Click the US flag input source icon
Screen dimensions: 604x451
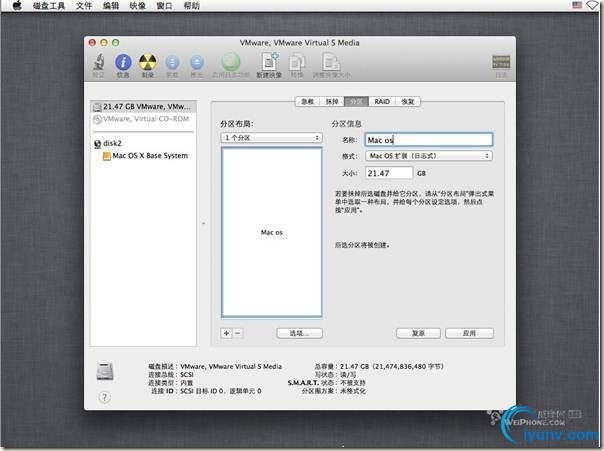click(577, 5)
